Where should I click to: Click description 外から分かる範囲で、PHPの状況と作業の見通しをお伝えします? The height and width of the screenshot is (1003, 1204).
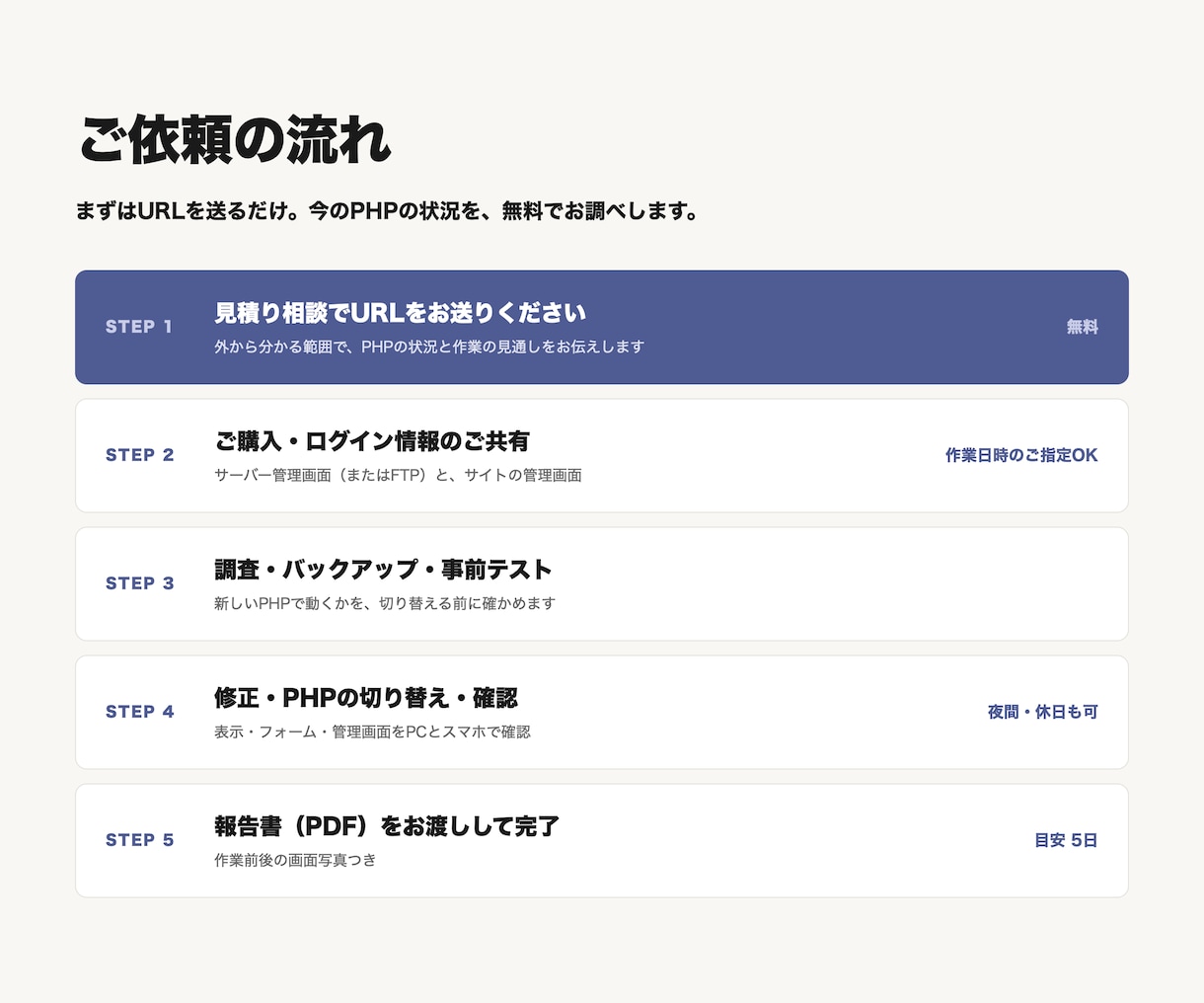[429, 347]
